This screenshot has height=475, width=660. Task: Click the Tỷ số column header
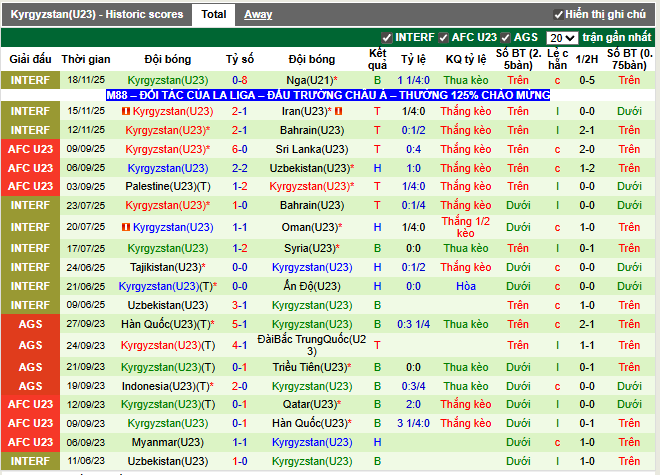[x=240, y=59]
